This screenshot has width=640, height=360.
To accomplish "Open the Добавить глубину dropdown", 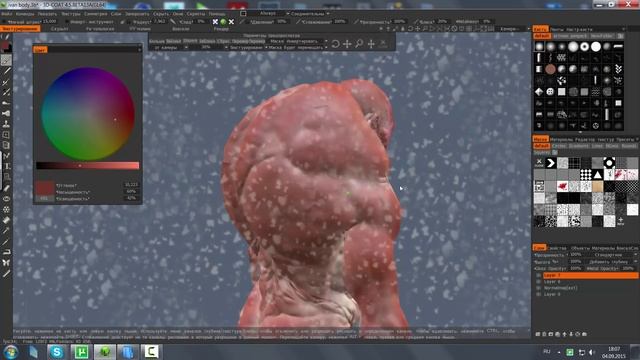I will [612, 262].
